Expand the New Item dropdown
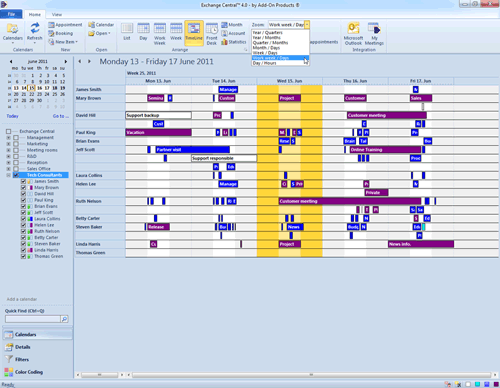 pos(77,42)
